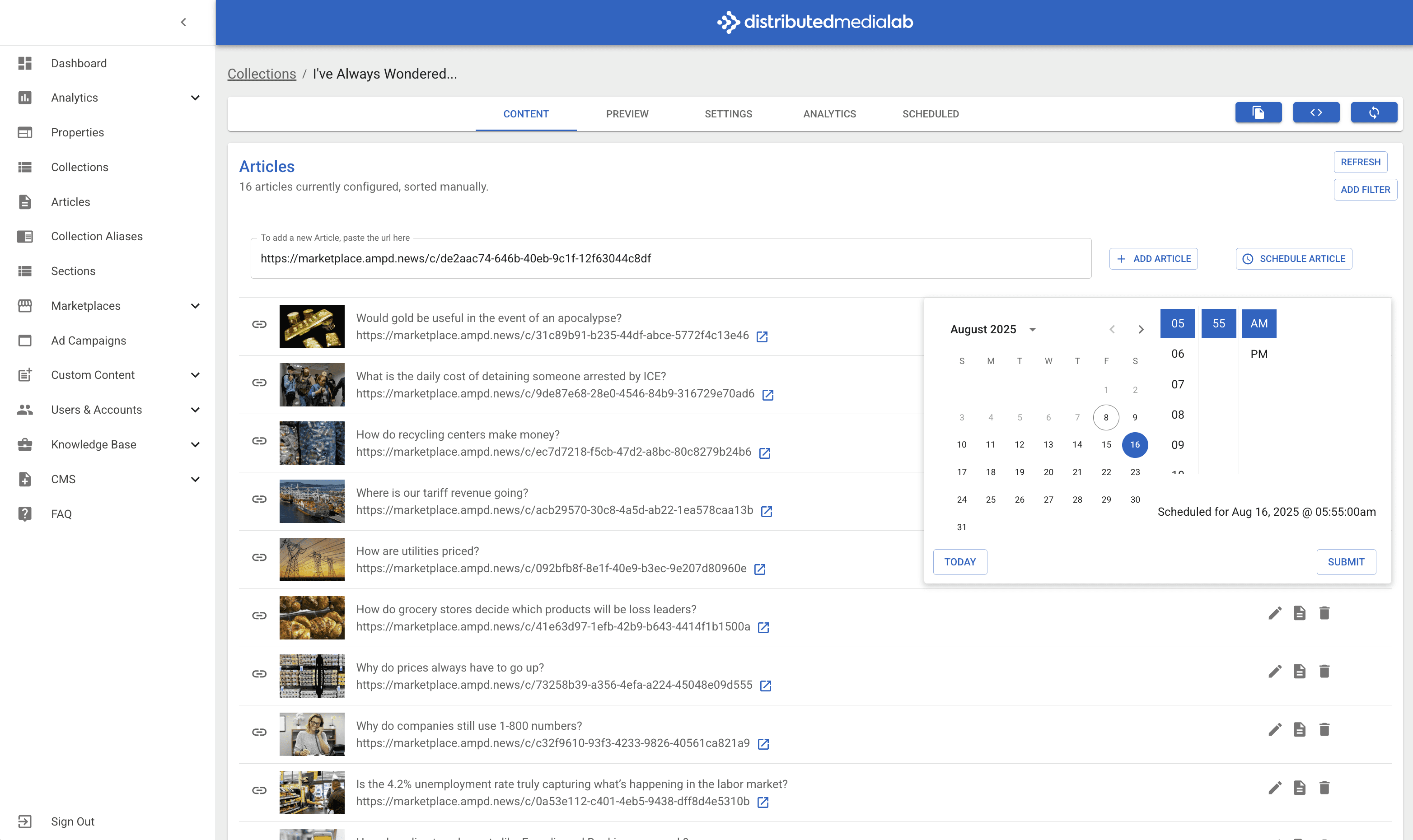The height and width of the screenshot is (840, 1413).
Task: Click the SUBMIT button in scheduler
Action: (1346, 561)
